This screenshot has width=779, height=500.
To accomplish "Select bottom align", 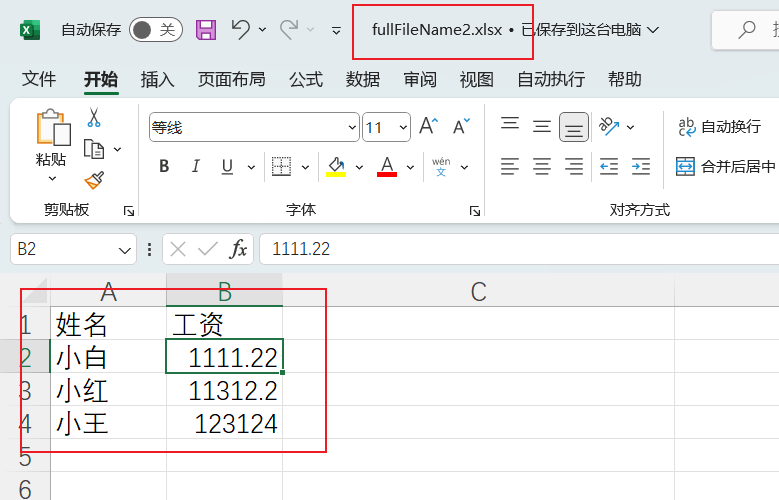I will point(574,127).
